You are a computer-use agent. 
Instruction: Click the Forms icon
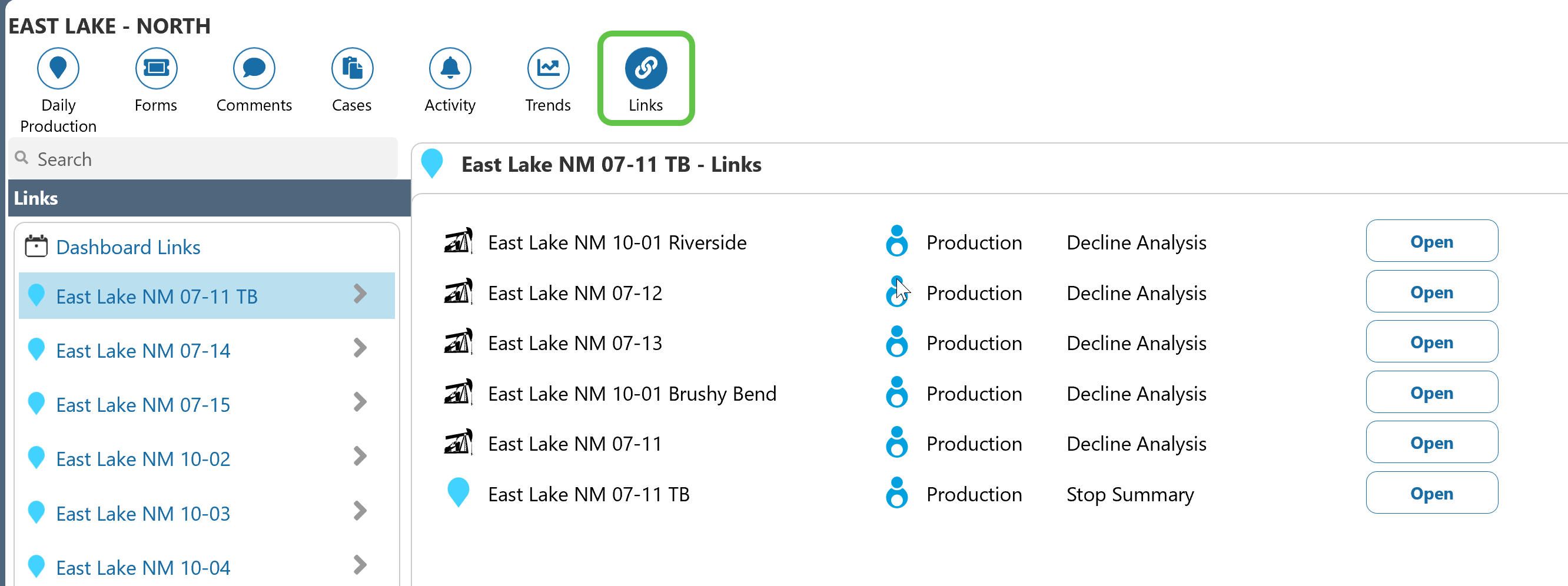(156, 68)
